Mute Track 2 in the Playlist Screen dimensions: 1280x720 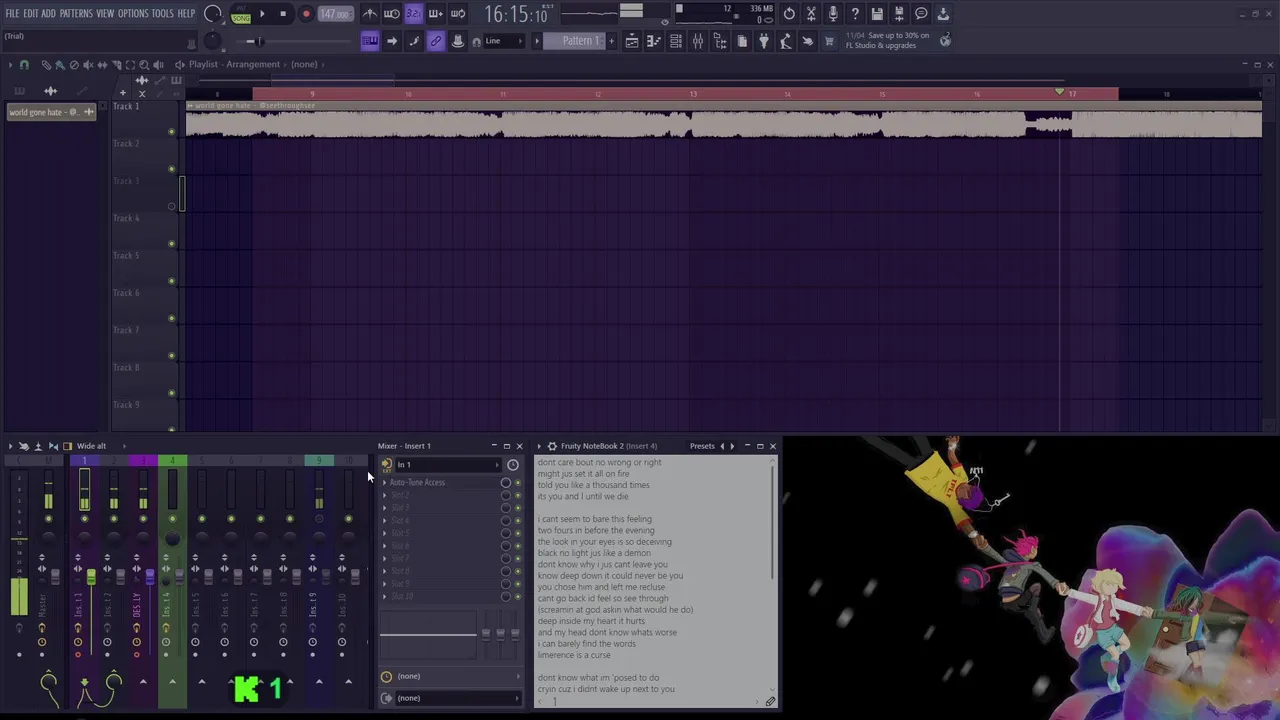pyautogui.click(x=171, y=169)
